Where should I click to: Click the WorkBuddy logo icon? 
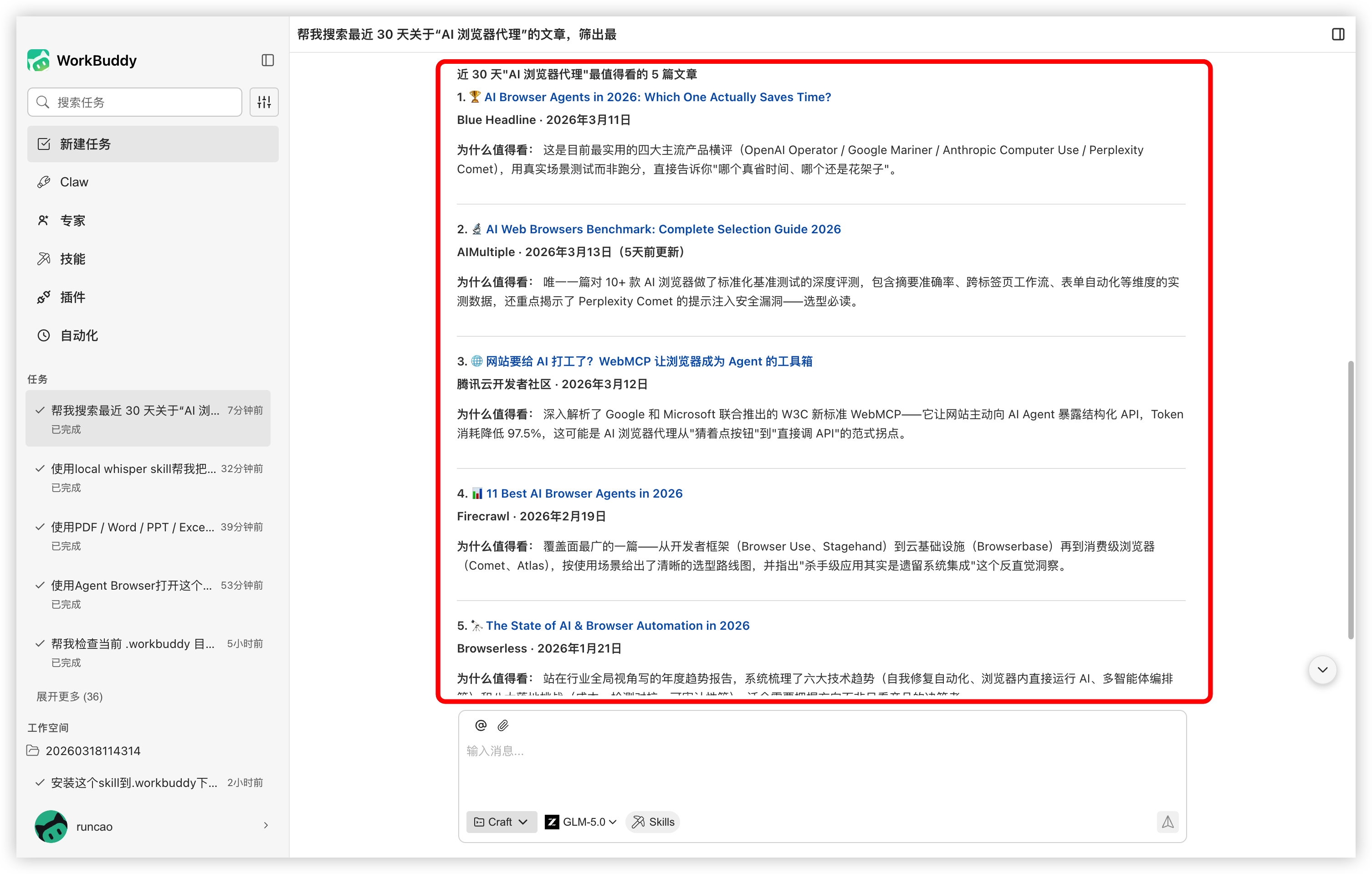[38, 61]
